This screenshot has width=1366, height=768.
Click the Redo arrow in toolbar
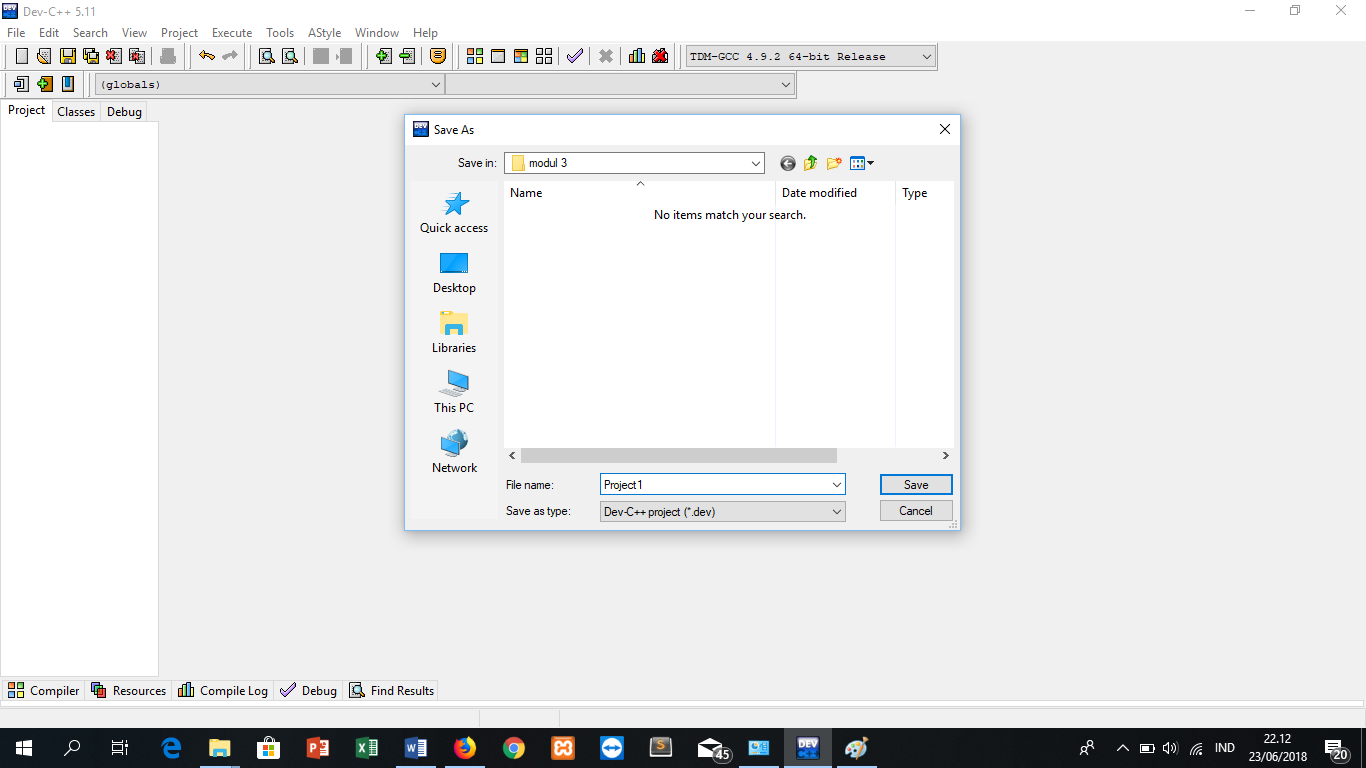click(x=230, y=56)
